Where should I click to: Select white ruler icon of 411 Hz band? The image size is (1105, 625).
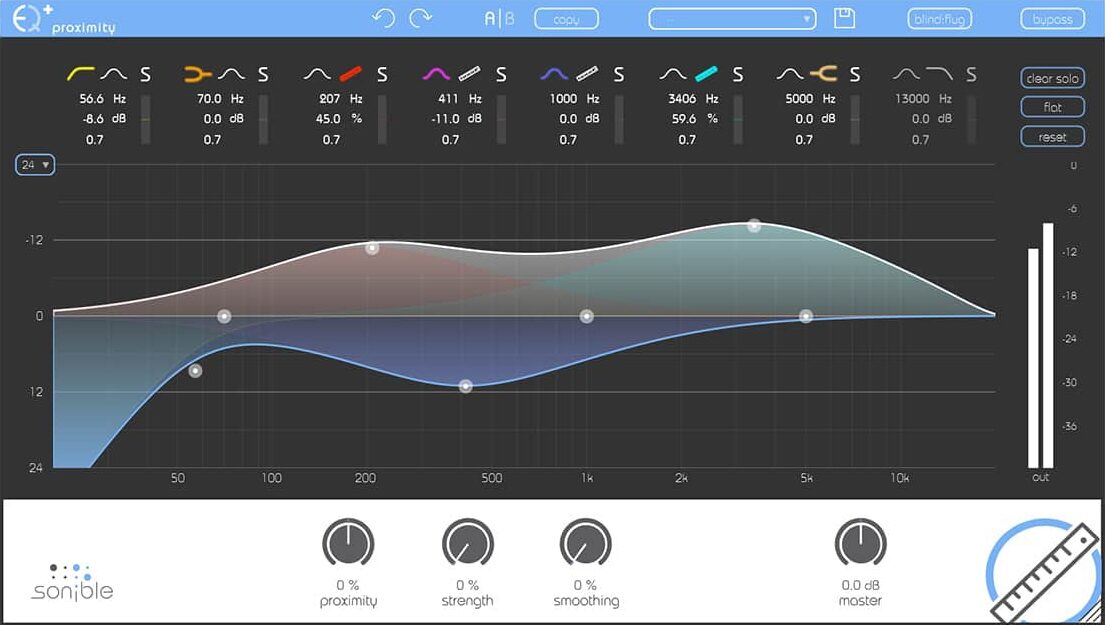(x=469, y=73)
